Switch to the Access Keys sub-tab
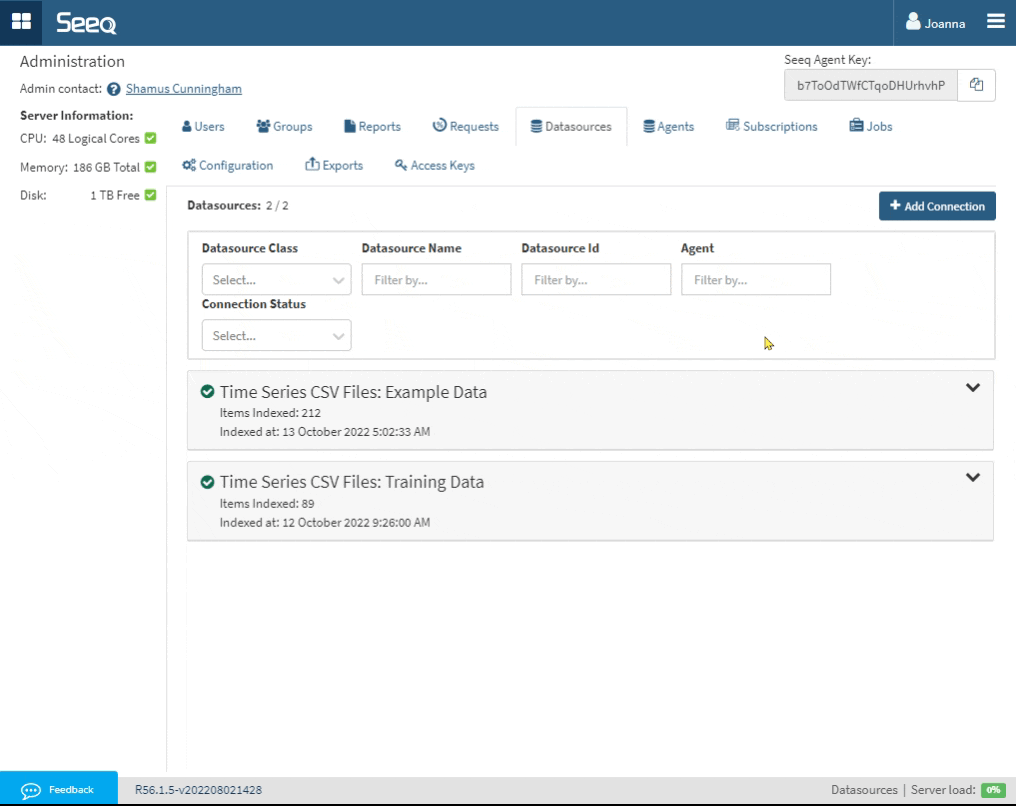 [434, 165]
